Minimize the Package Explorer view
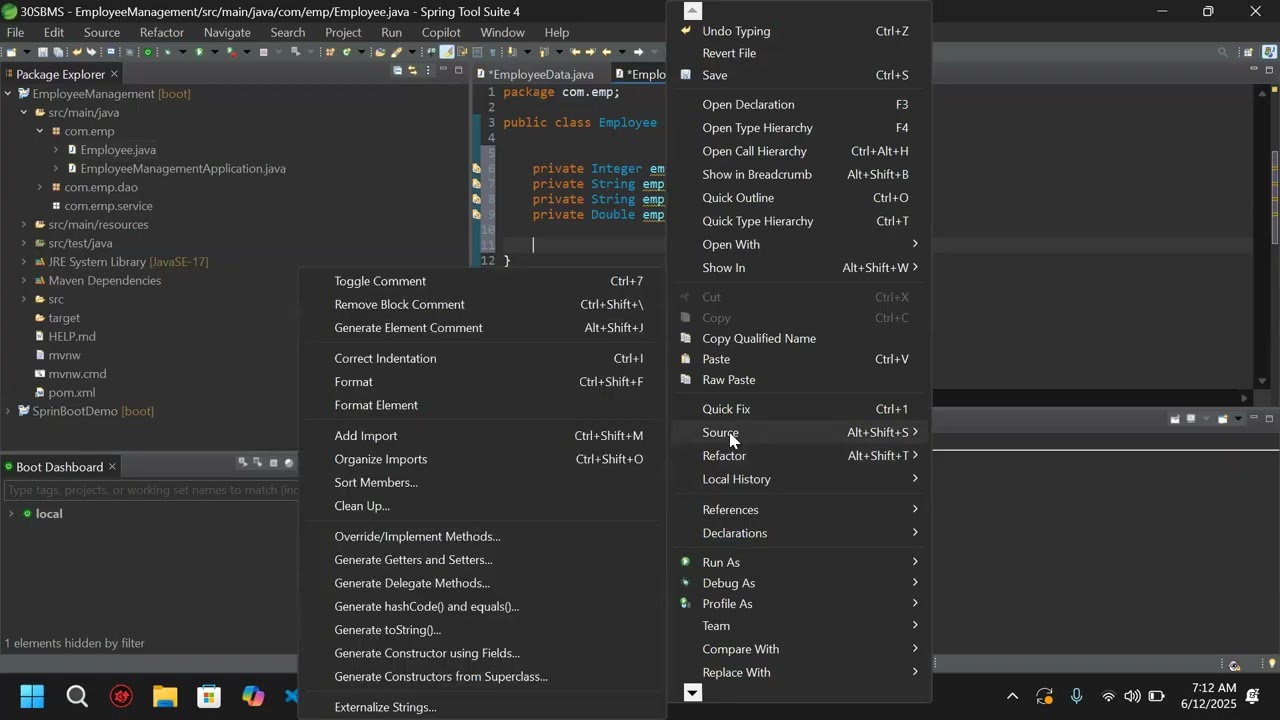Screen dimensions: 1280x720 [x=444, y=71]
